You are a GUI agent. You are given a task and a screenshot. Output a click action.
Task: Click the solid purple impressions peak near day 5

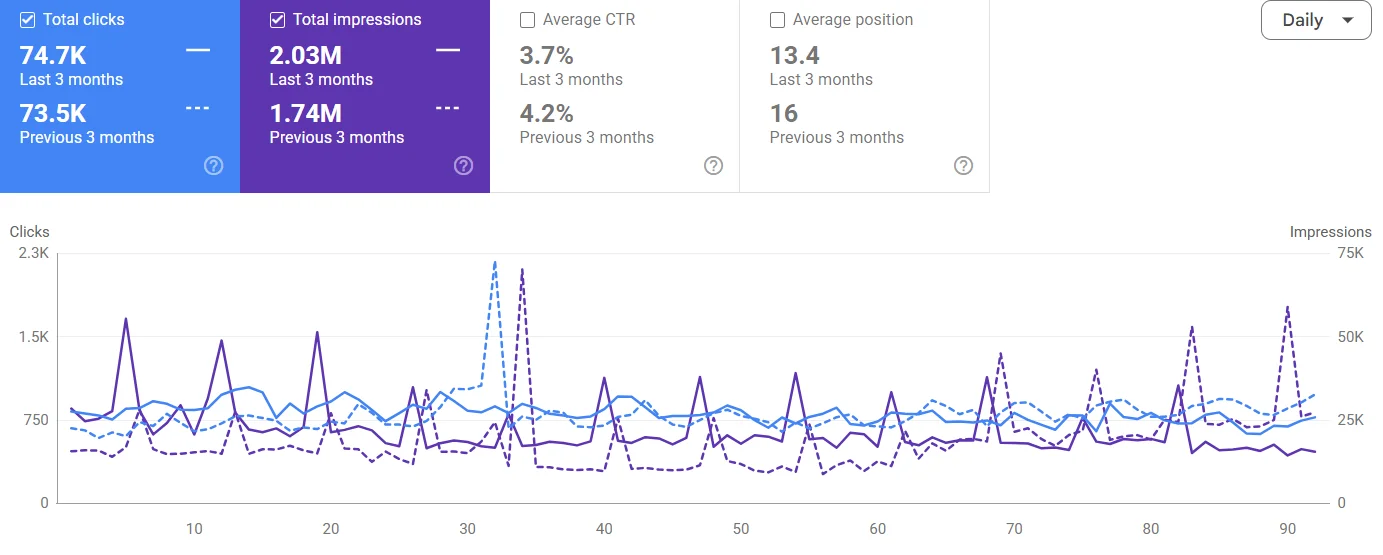126,320
